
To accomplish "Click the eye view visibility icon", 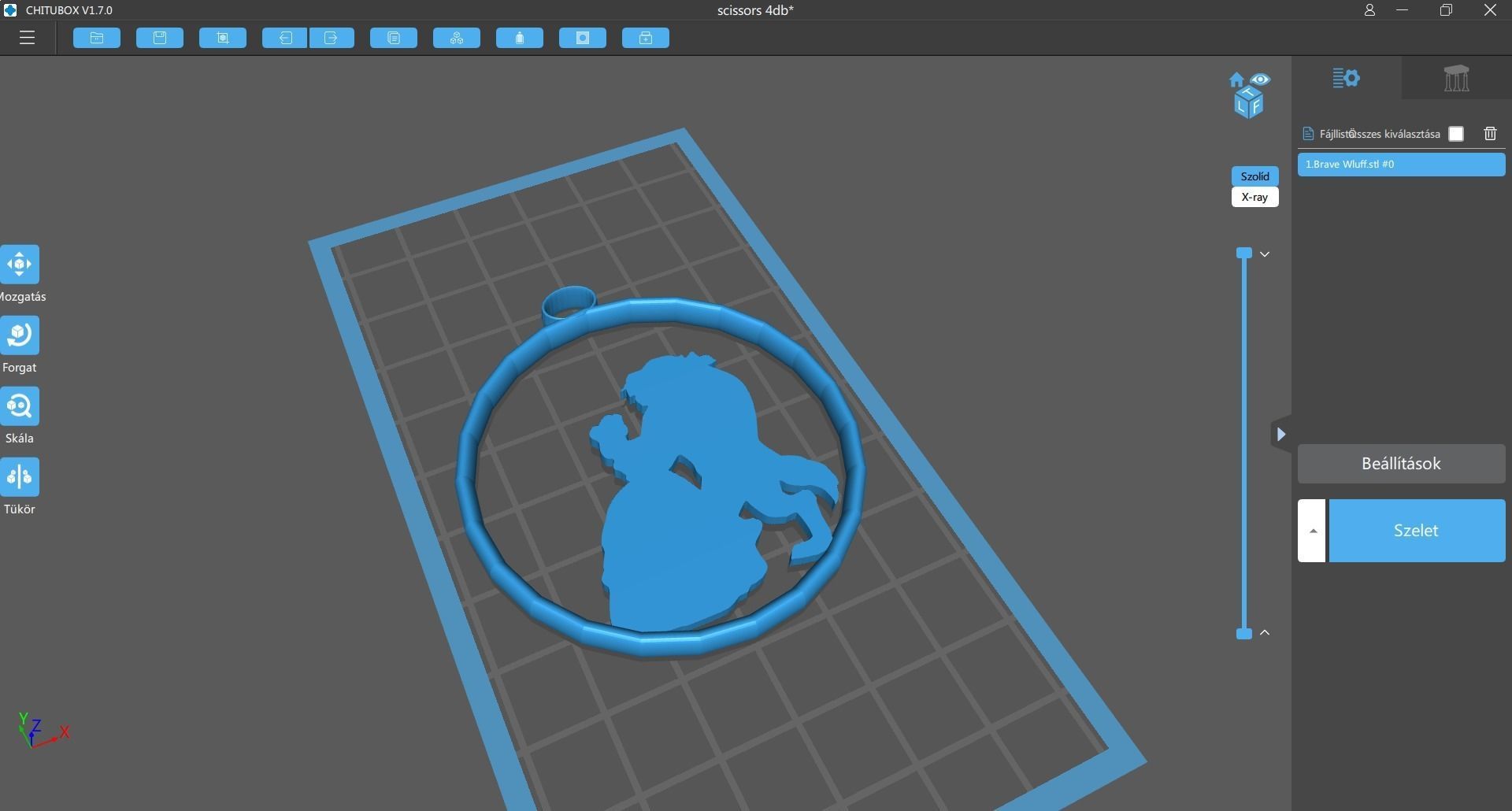I will [1260, 80].
